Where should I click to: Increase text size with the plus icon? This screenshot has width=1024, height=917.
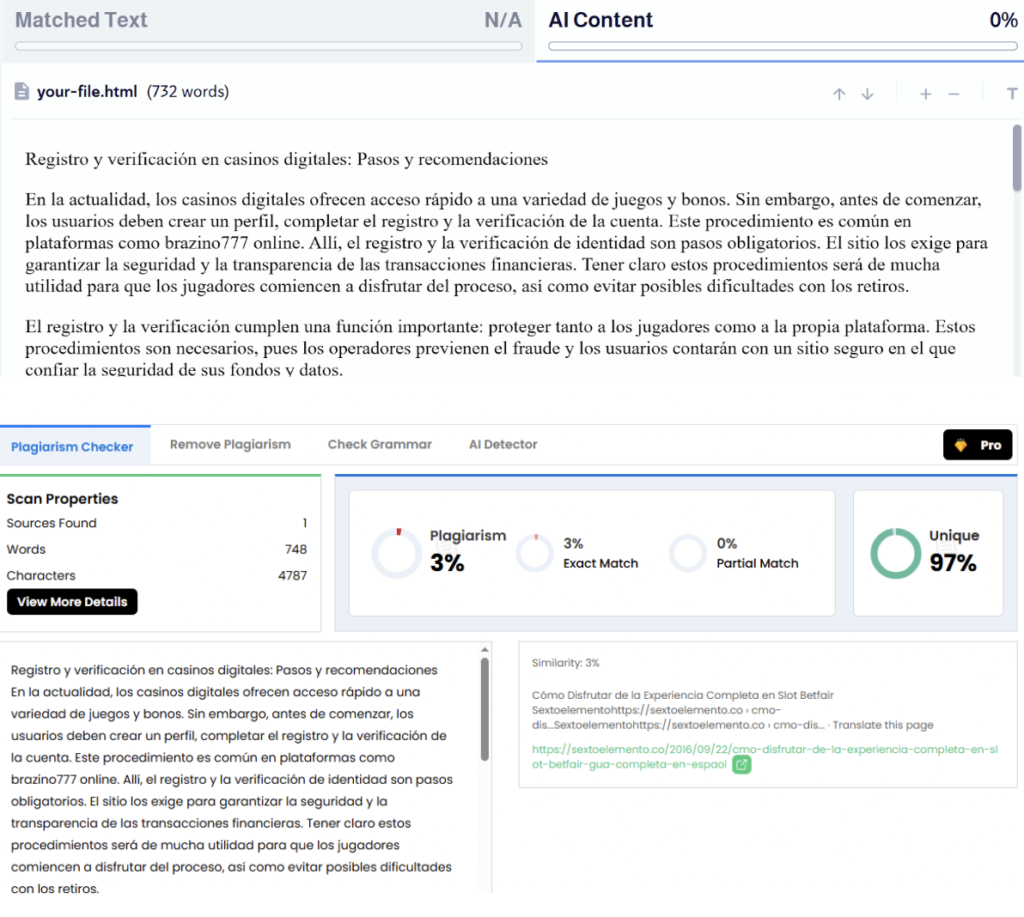tap(925, 93)
